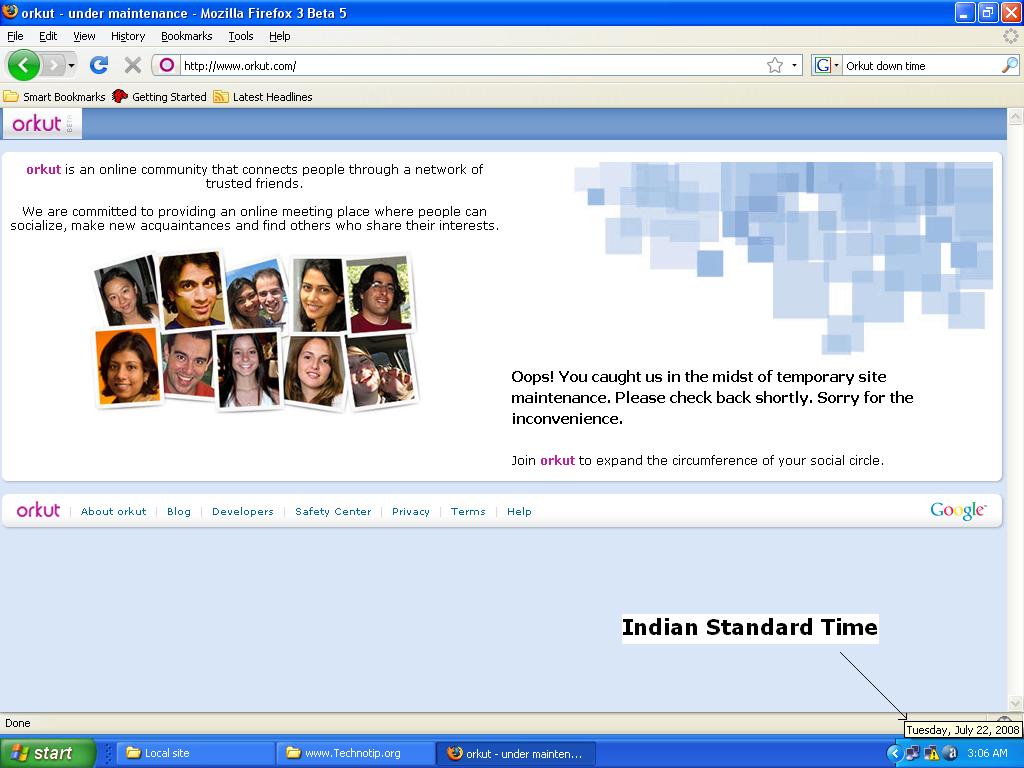
Task: Open the Getting Started bookmark
Action: pos(159,97)
